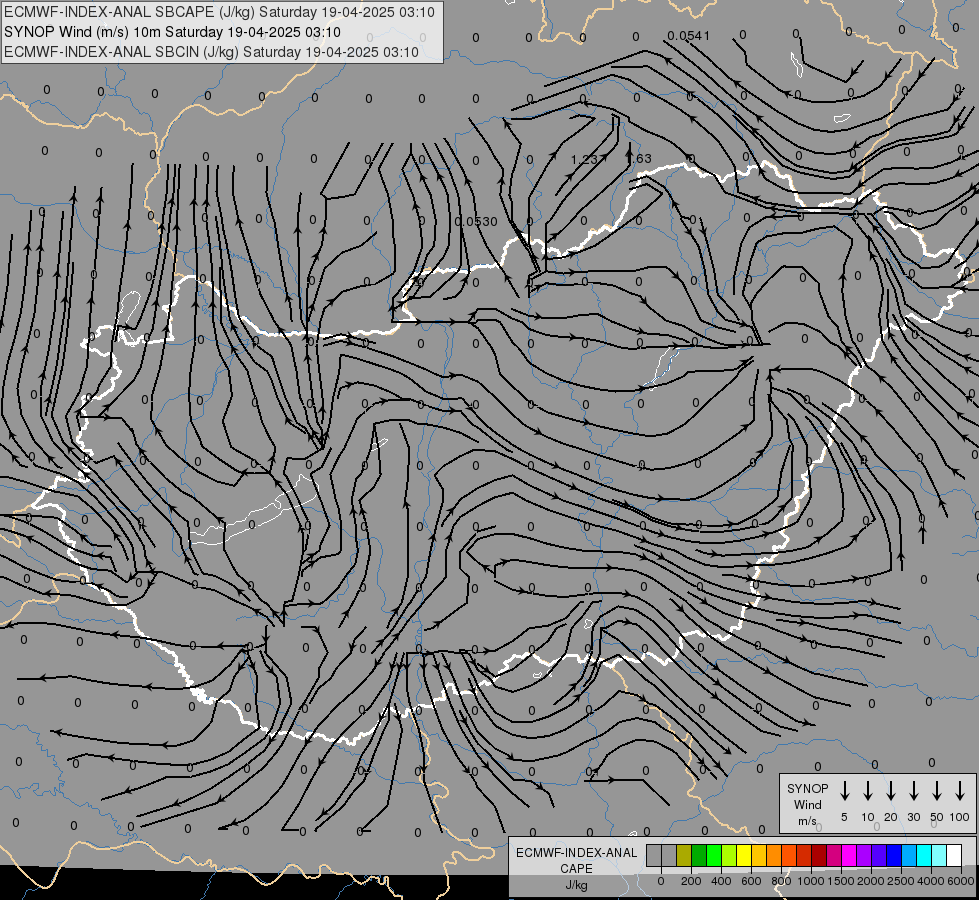This screenshot has width=979, height=900.
Task: Click the 1500 tick label on color scale
Action: coord(841,881)
